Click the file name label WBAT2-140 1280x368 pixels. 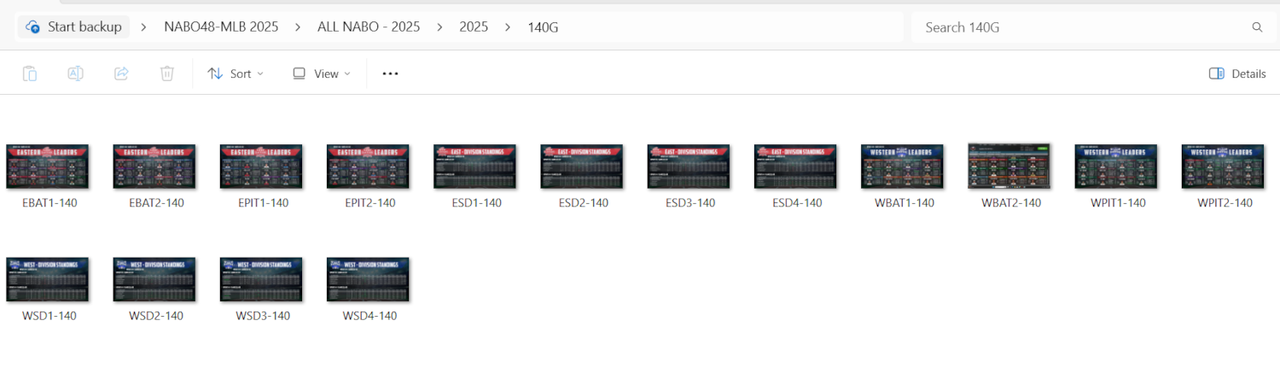point(1010,203)
